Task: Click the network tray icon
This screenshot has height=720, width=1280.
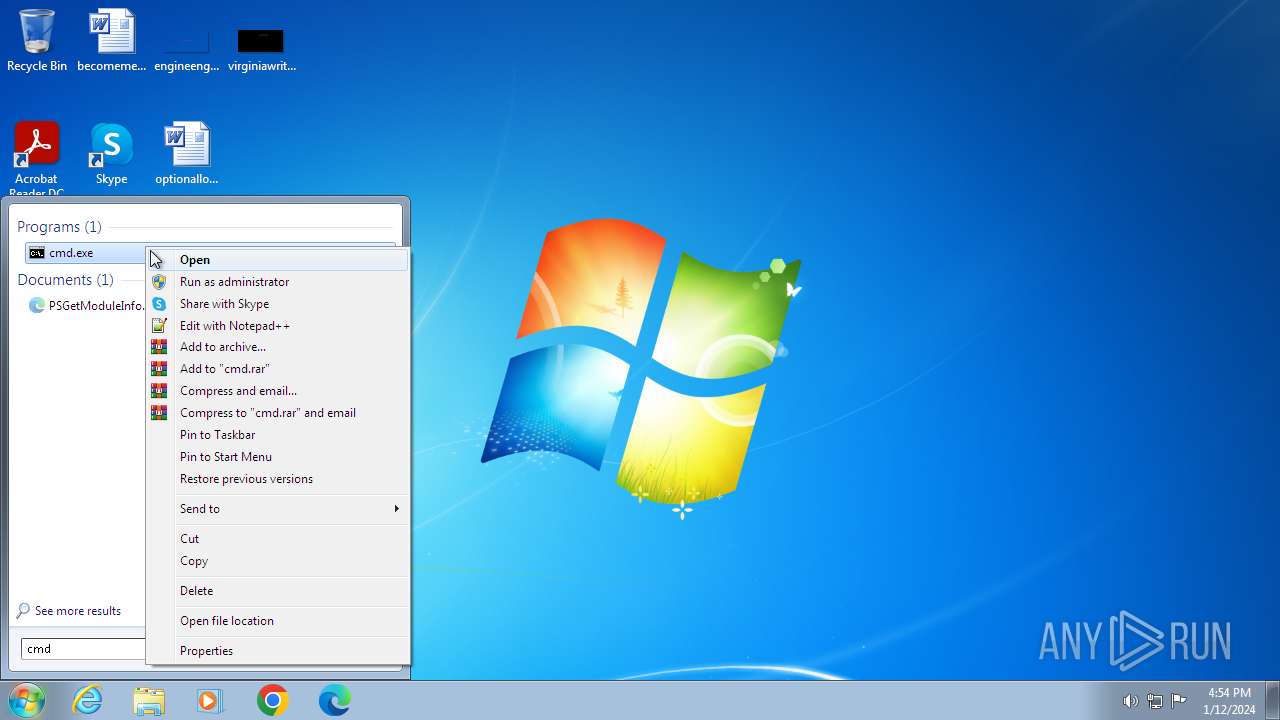Action: [x=1155, y=701]
